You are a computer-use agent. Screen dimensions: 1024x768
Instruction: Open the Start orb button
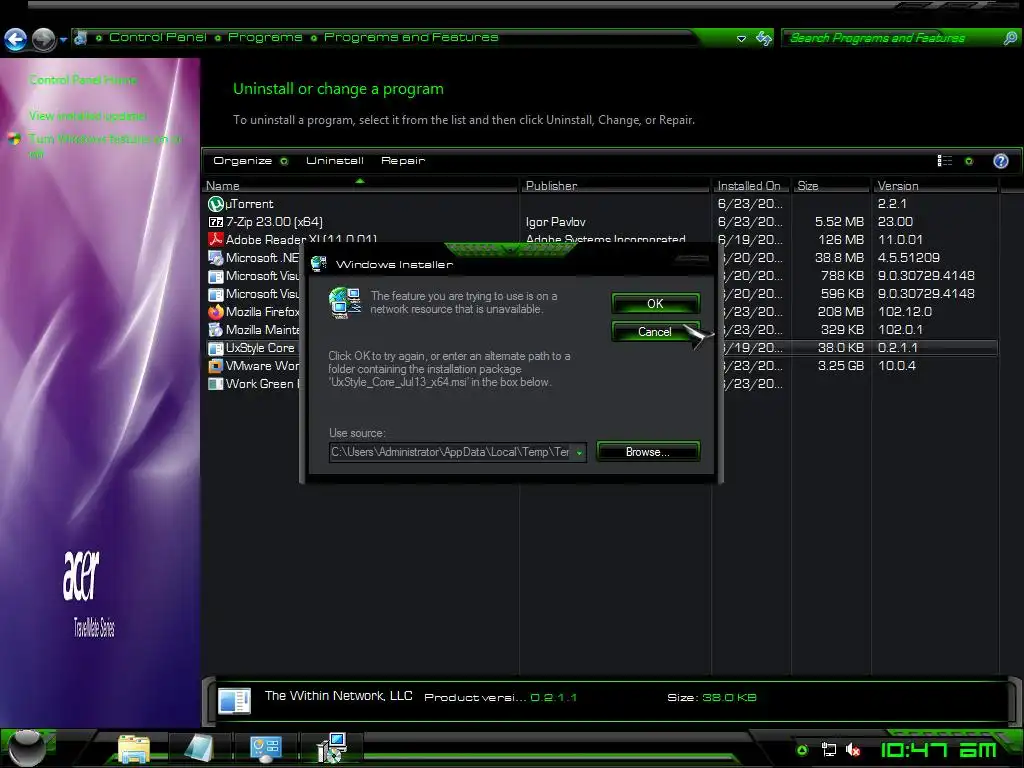[26, 748]
